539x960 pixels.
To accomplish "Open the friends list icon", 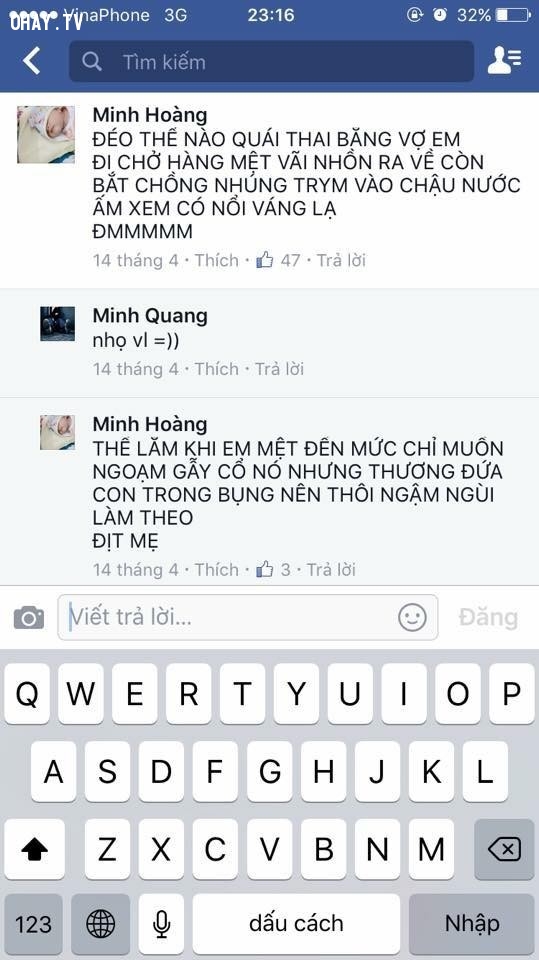I will click(x=504, y=61).
